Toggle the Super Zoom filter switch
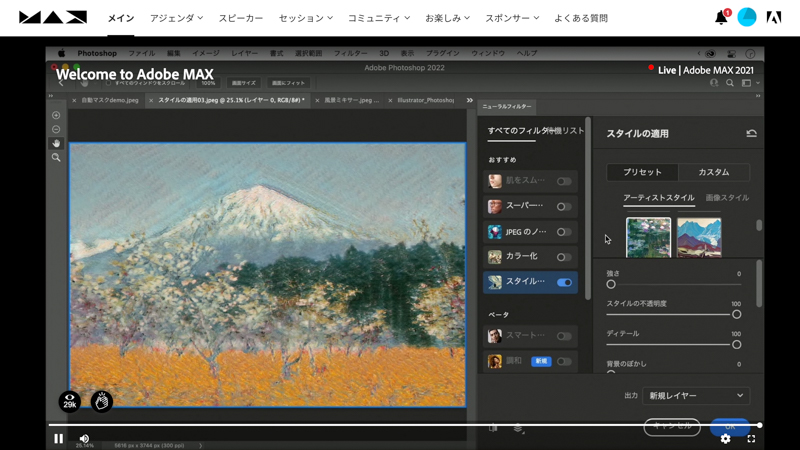800x450 pixels. 564,207
